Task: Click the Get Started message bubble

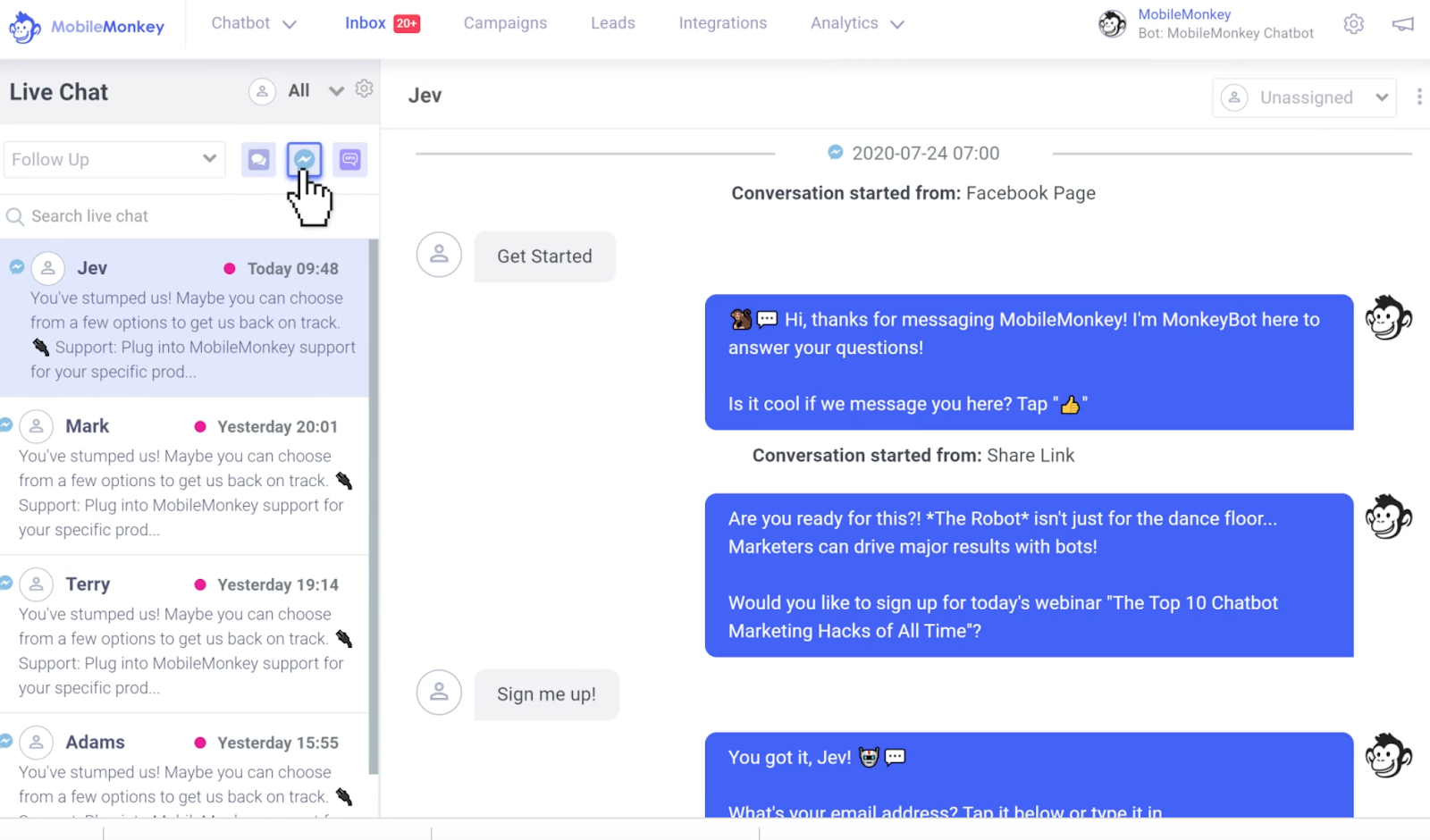Action: [544, 256]
